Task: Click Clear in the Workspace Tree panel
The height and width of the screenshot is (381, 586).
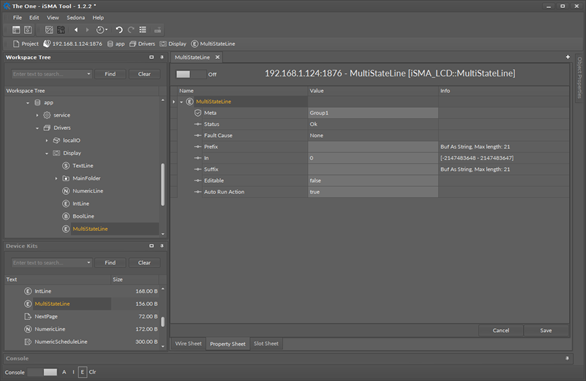Action: [144, 74]
